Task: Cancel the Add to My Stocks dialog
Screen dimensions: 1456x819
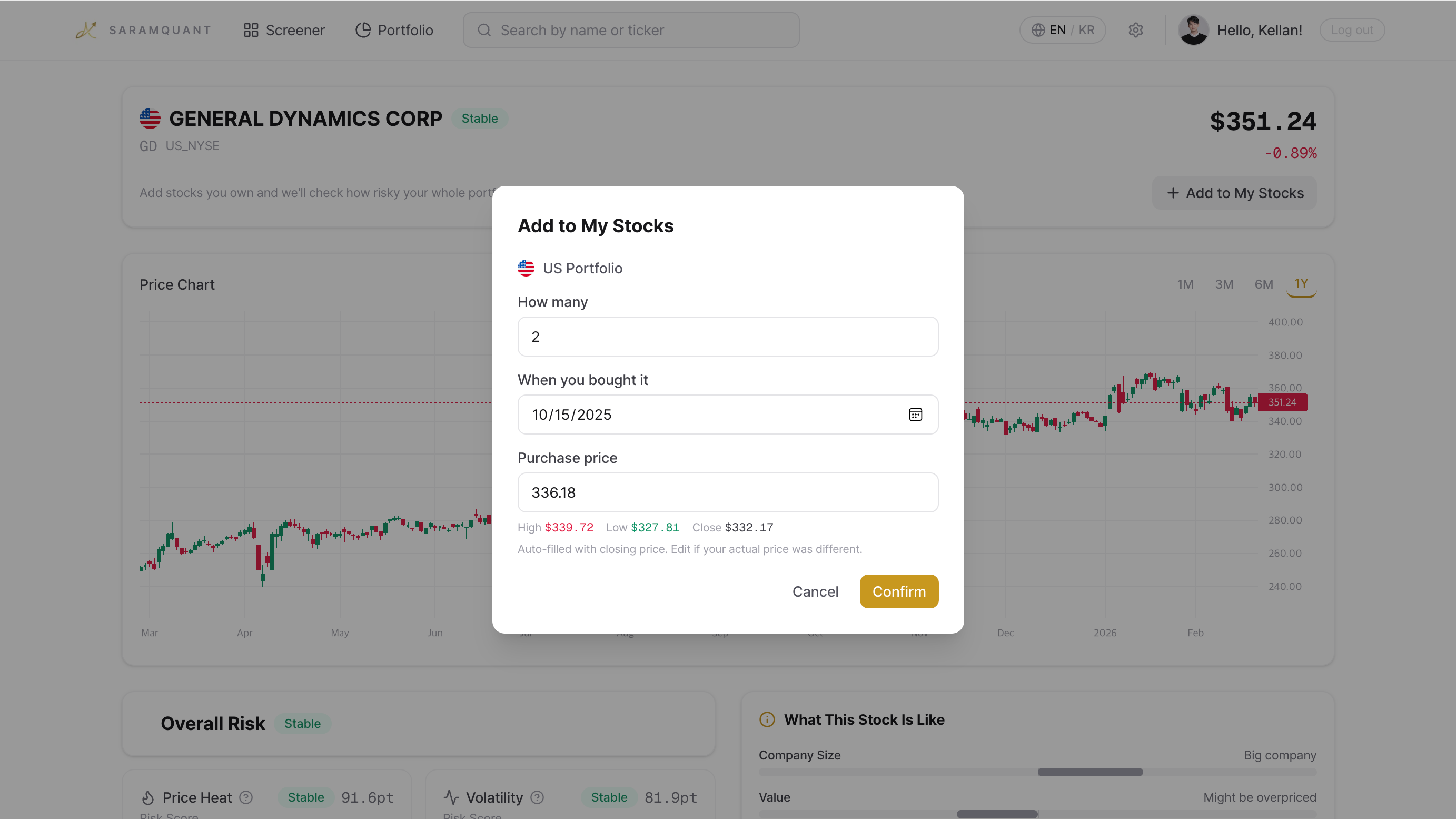Action: (x=815, y=591)
